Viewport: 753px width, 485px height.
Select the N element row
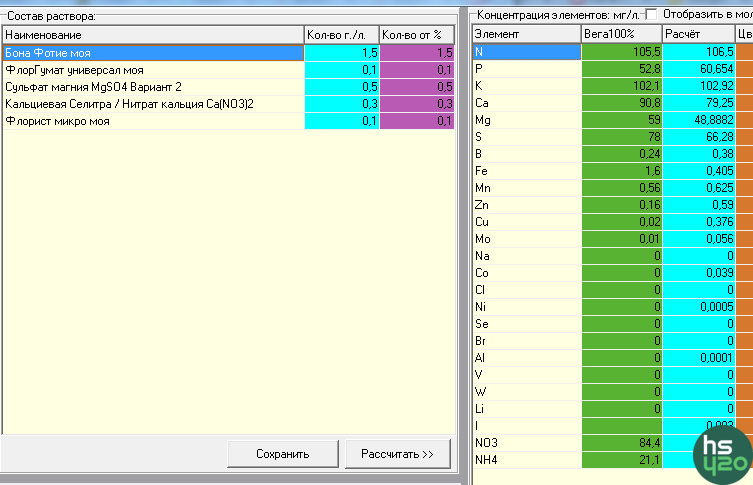(526, 52)
